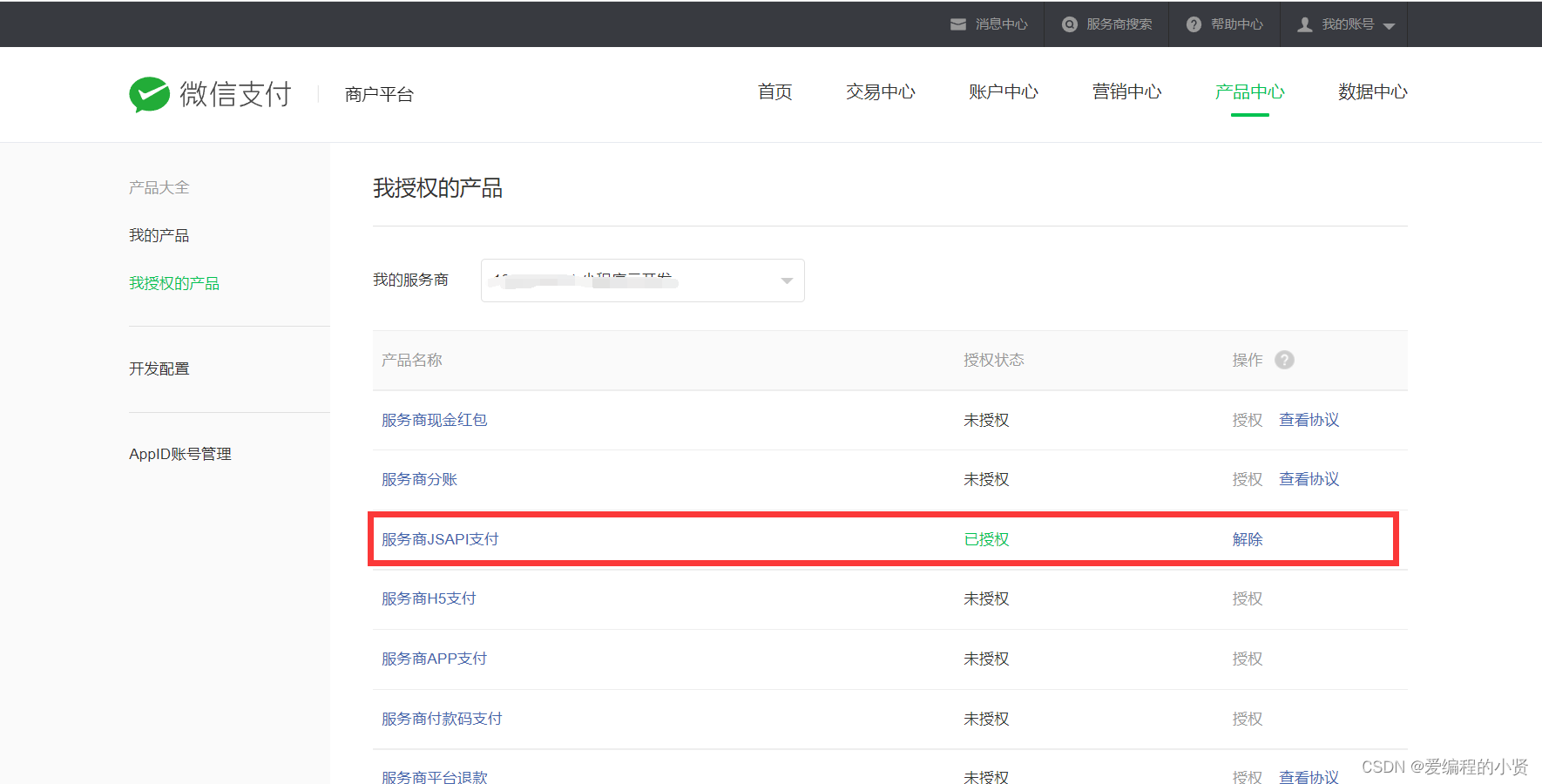The width and height of the screenshot is (1542, 784).
Task: Click the 授权状态 column header
Action: [x=994, y=360]
